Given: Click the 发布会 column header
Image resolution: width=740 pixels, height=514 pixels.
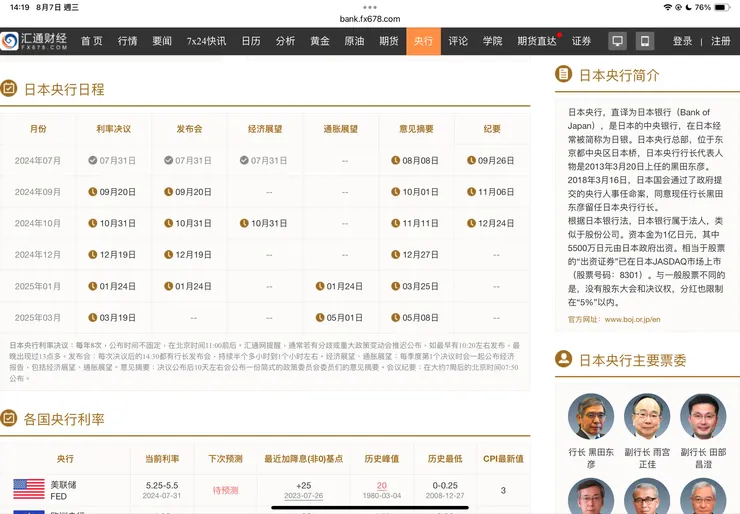Looking at the screenshot, I should pos(189,129).
